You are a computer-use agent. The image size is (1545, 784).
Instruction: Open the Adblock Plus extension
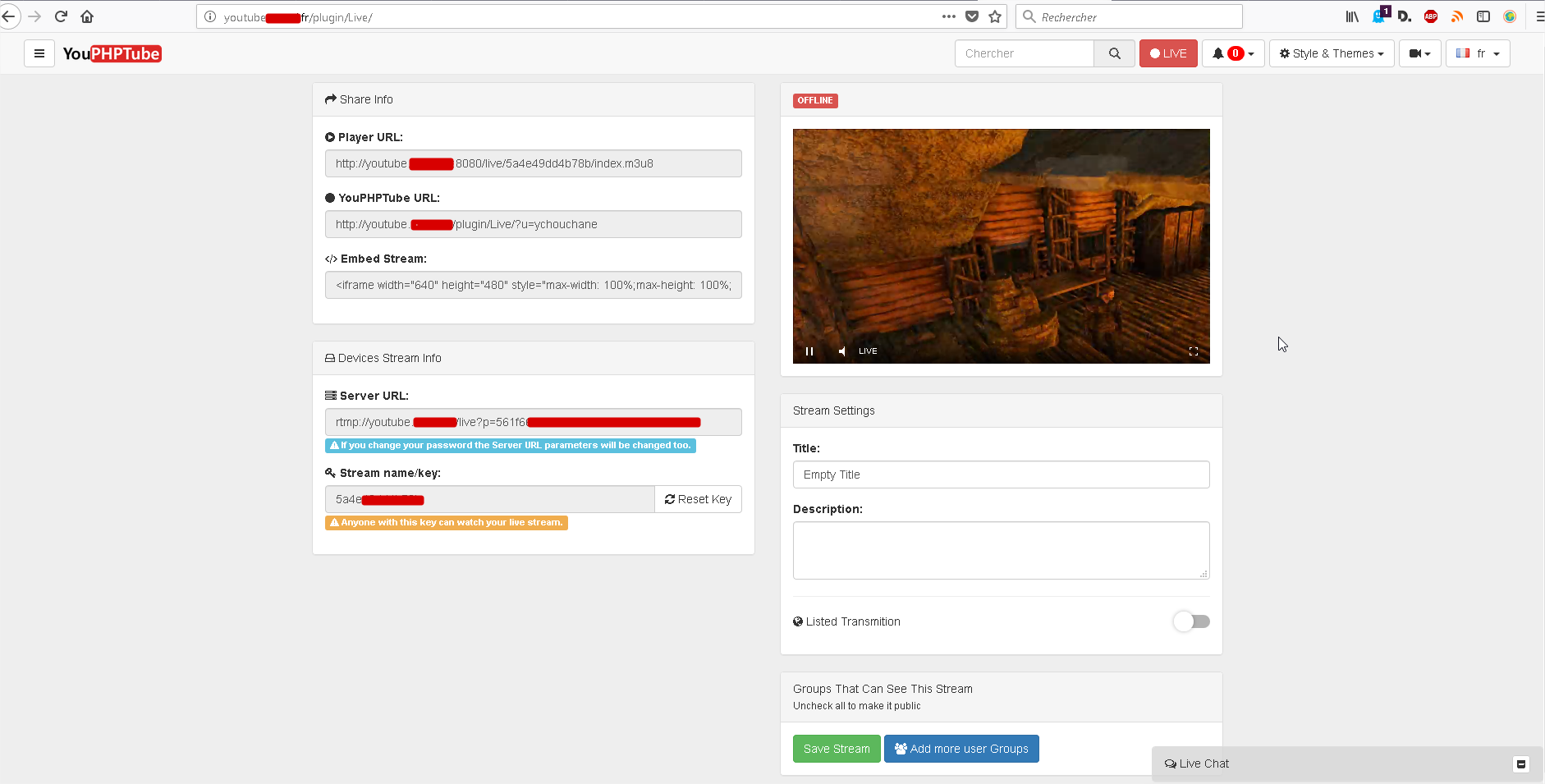[1431, 16]
